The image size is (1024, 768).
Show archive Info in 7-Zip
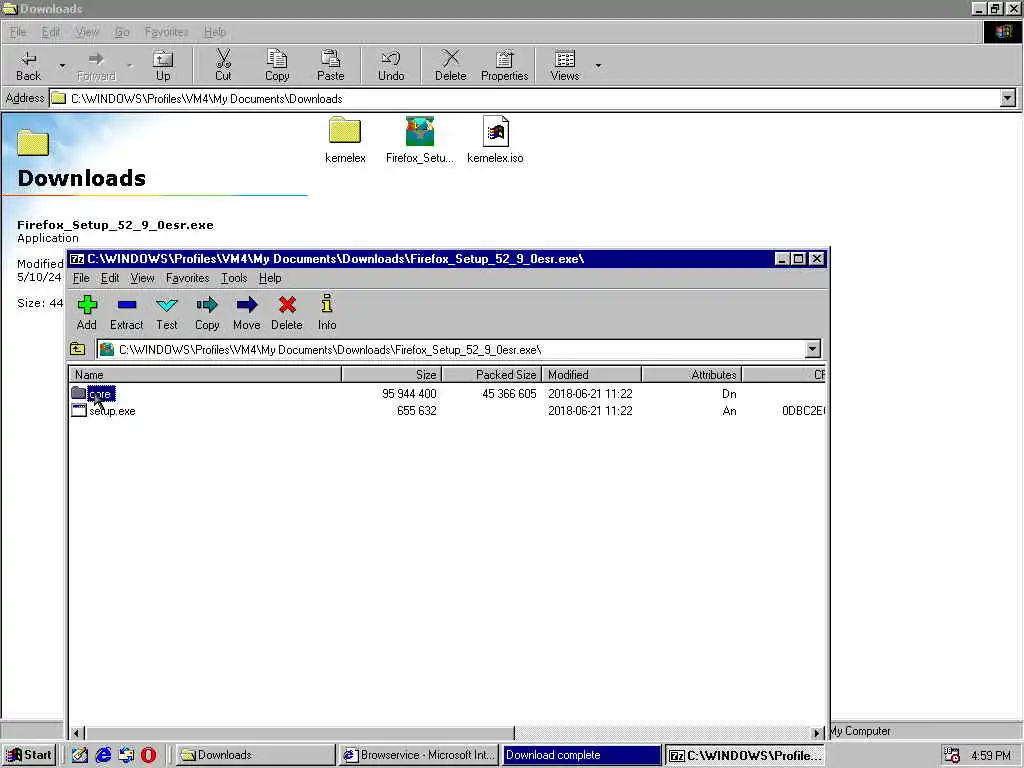327,313
